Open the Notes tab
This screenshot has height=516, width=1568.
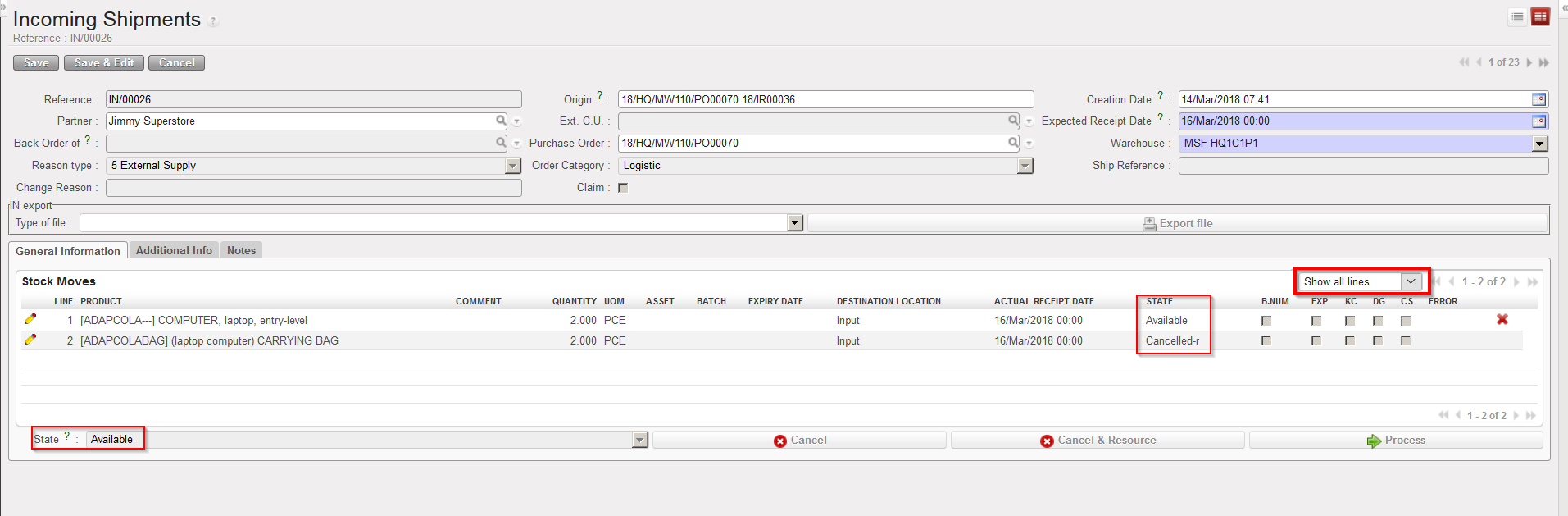[x=241, y=250]
